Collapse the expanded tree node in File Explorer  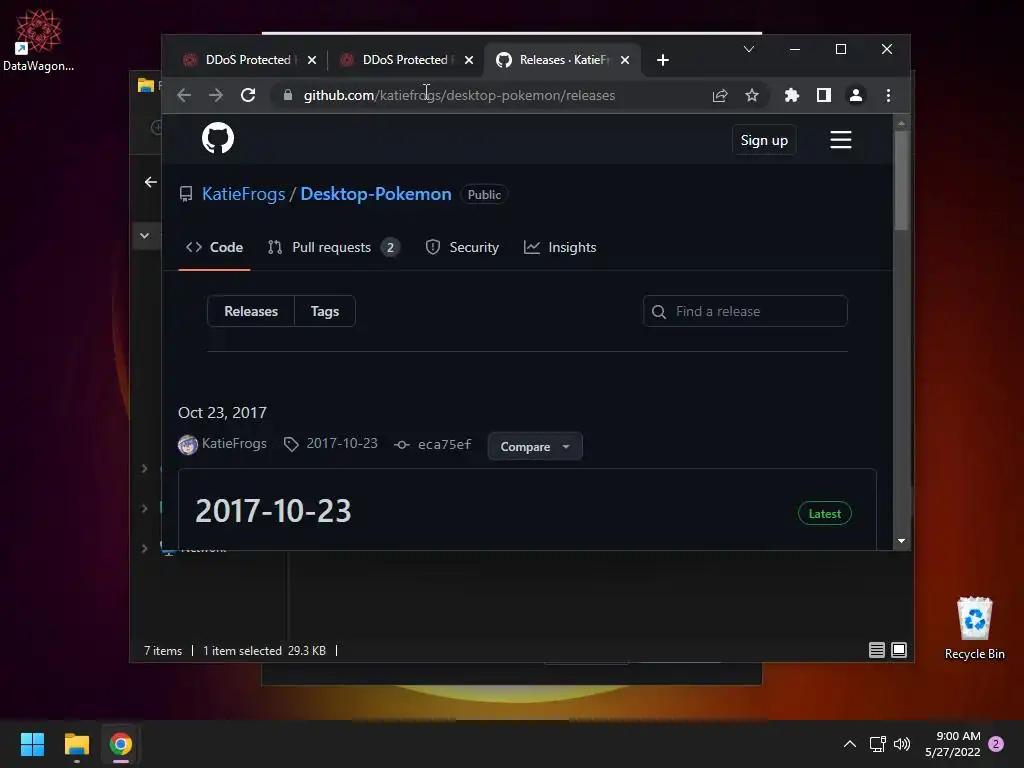tap(144, 236)
